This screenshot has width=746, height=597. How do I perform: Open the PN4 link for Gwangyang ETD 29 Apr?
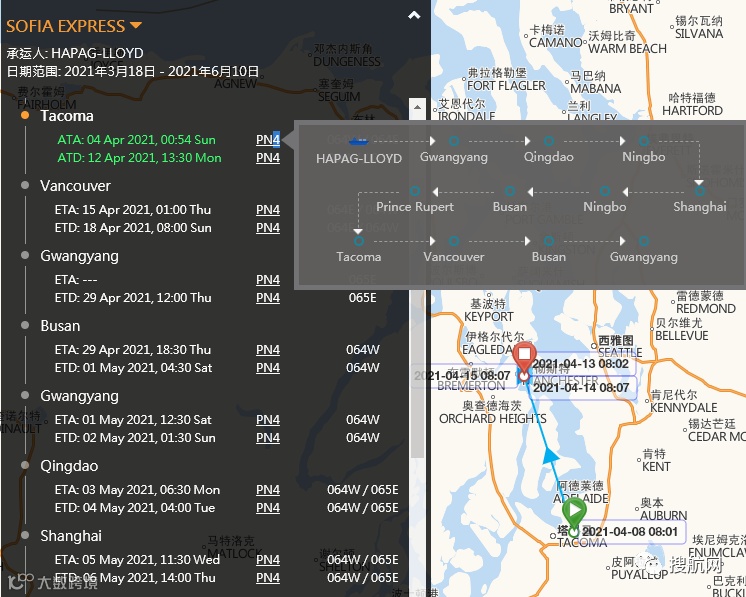[268, 297]
